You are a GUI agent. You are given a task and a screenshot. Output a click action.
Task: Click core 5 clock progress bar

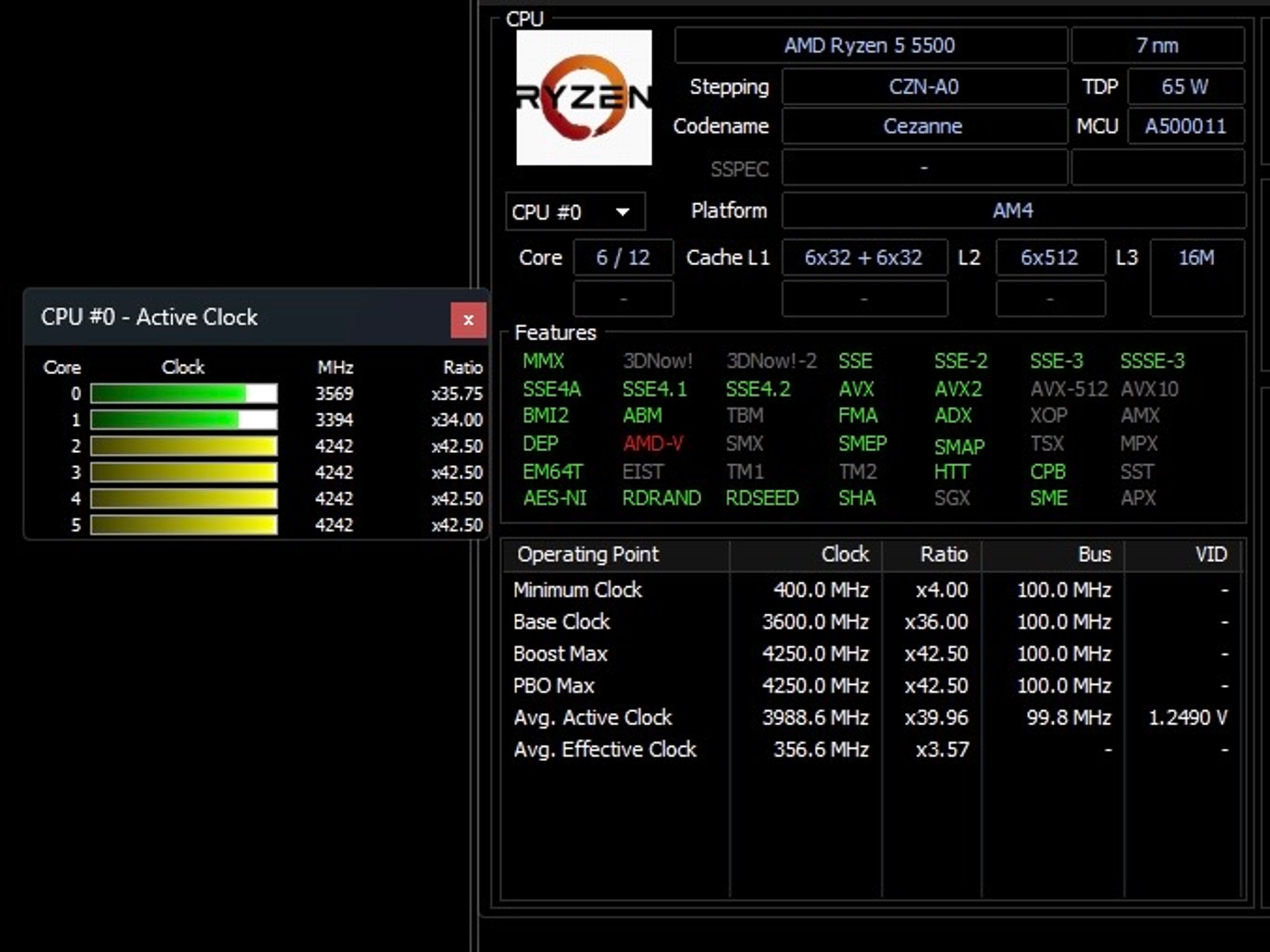tap(184, 525)
